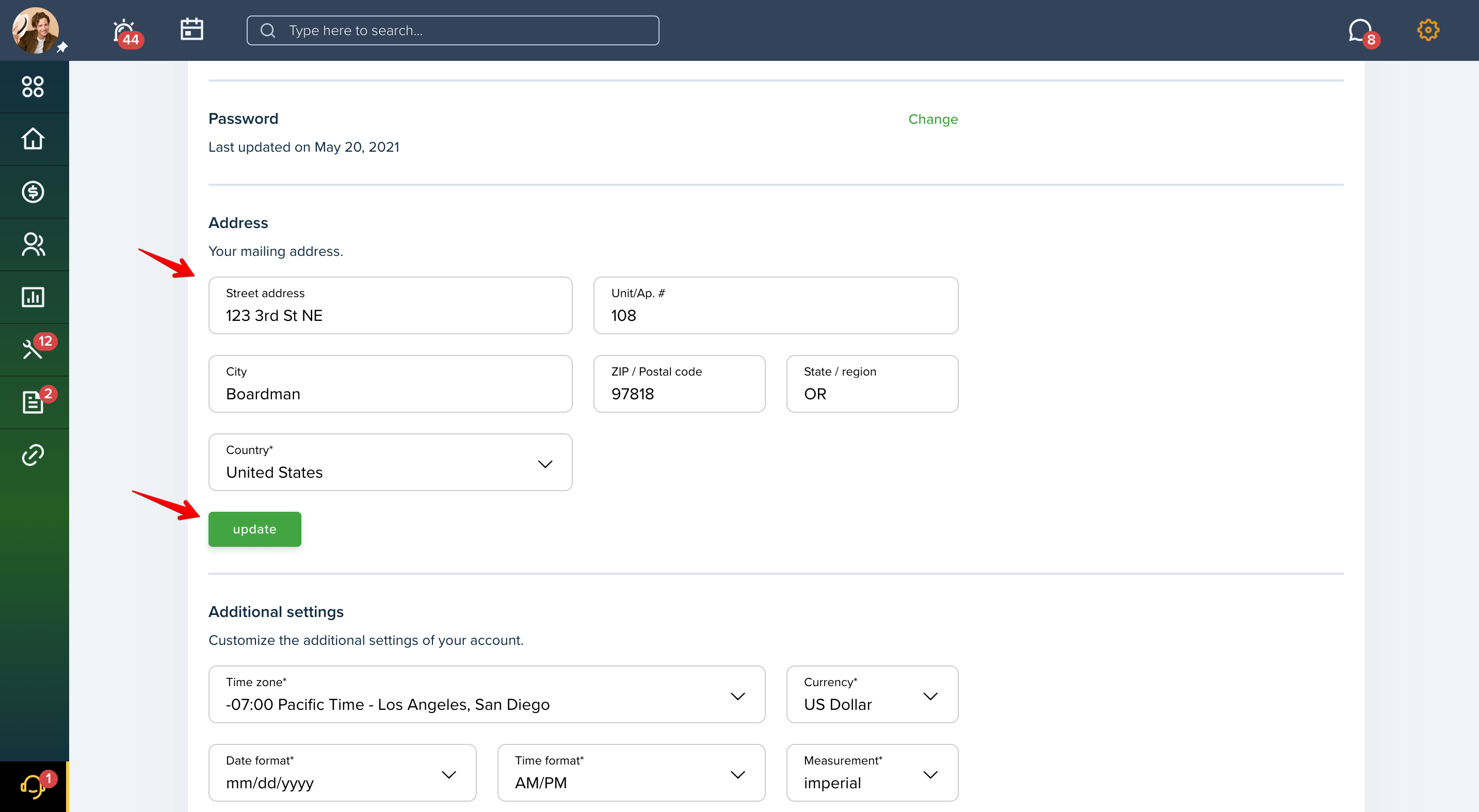Viewport: 1479px width, 812px height.
Task: Click the pin icon beside the avatar
Action: (x=62, y=47)
